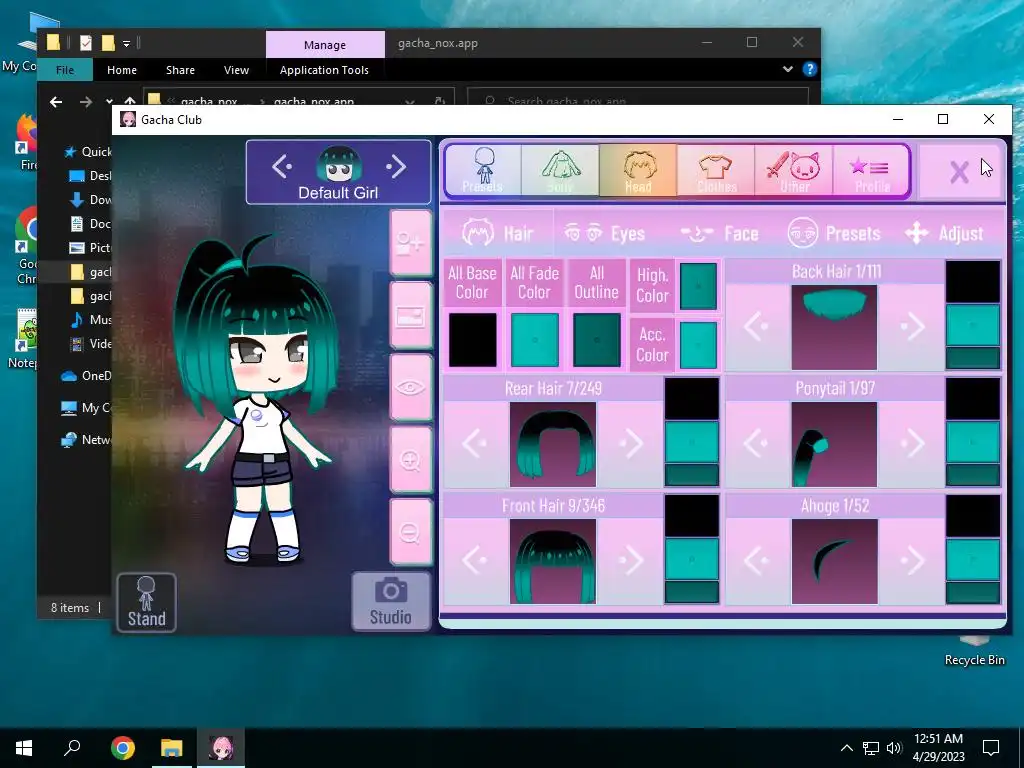Open the Studio camera button
The width and height of the screenshot is (1024, 768).
(391, 601)
